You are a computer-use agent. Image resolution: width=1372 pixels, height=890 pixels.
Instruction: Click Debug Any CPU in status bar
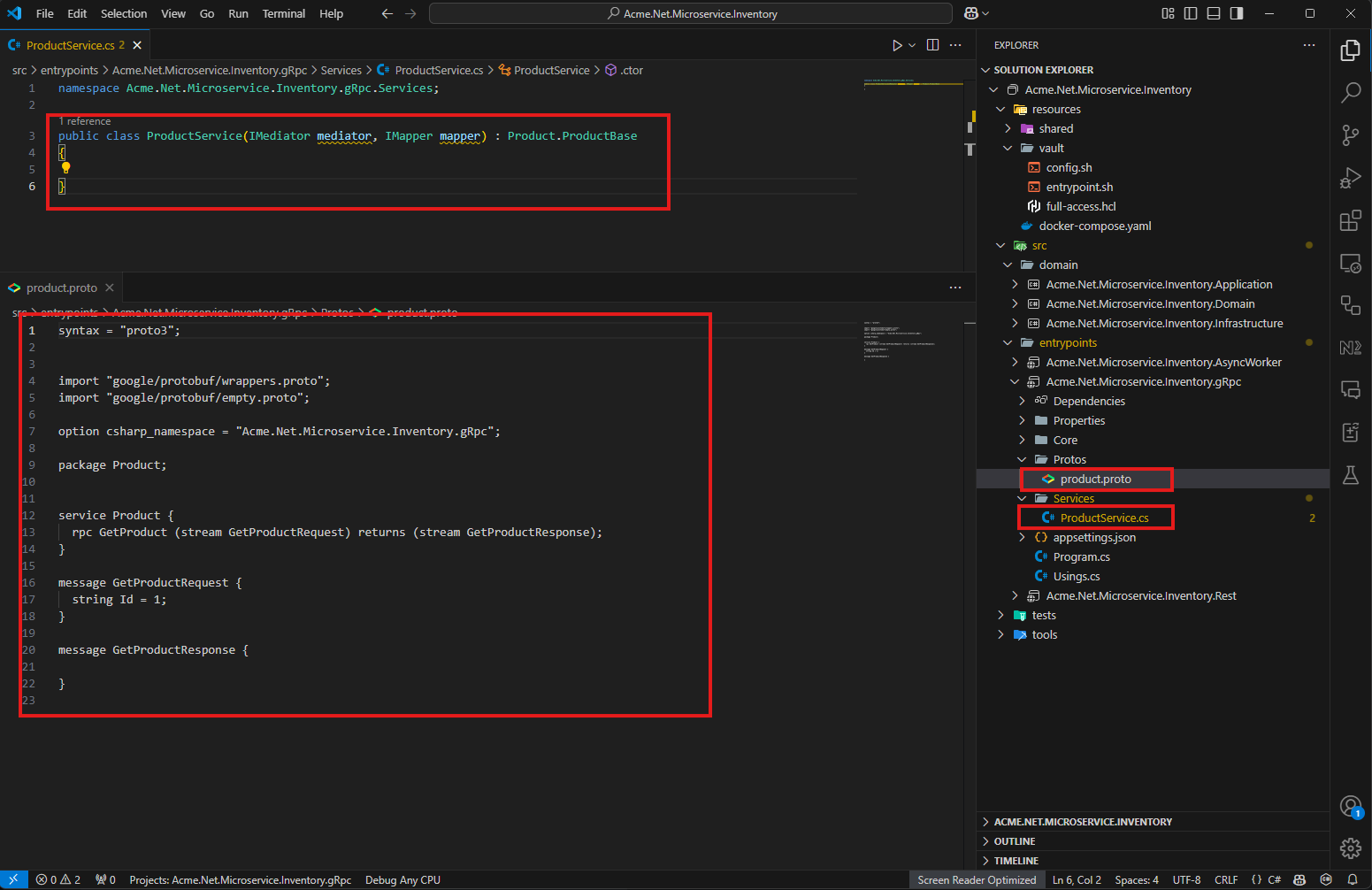pos(402,880)
